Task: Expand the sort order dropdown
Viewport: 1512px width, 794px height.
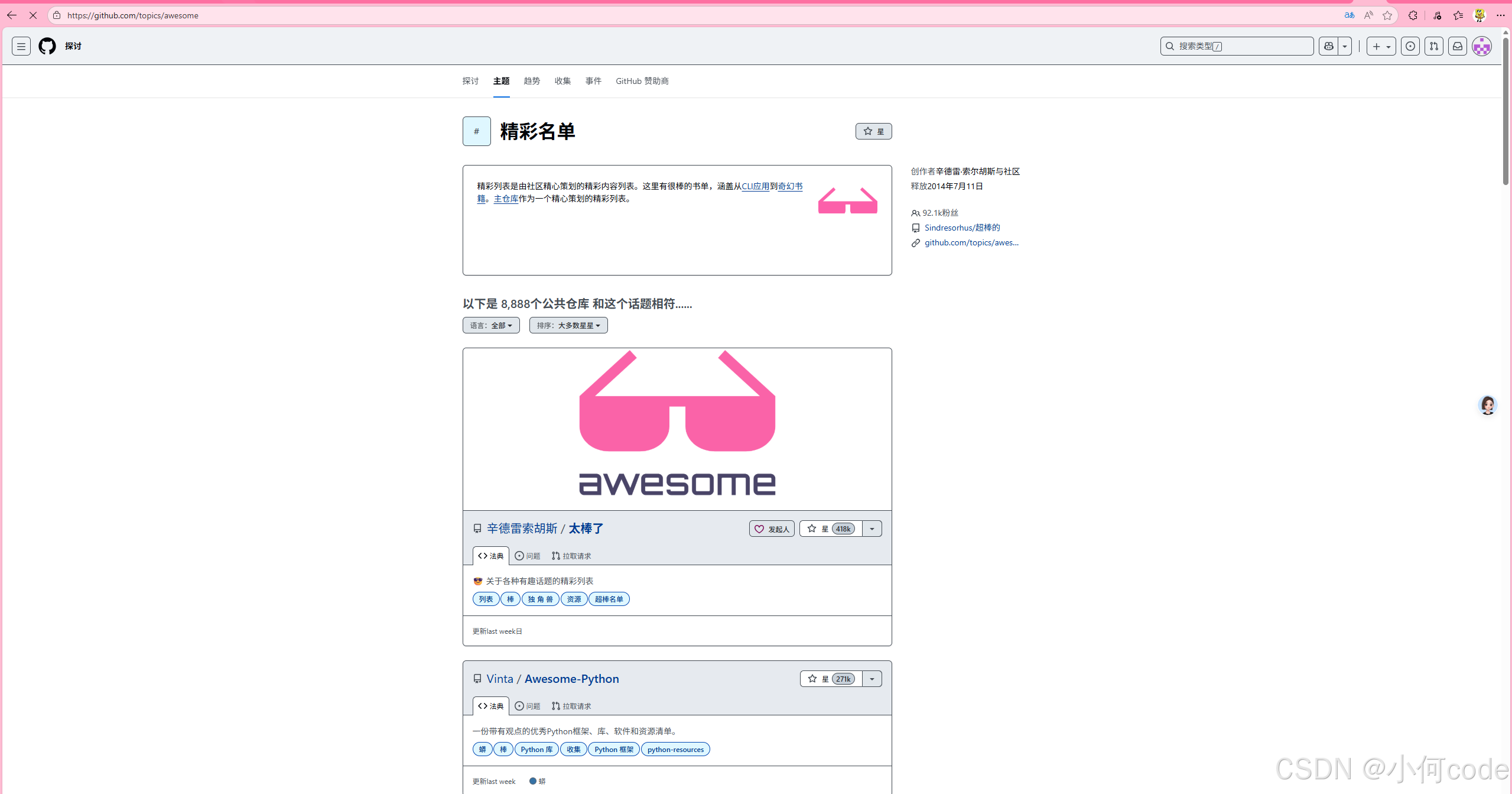Action: 568,325
